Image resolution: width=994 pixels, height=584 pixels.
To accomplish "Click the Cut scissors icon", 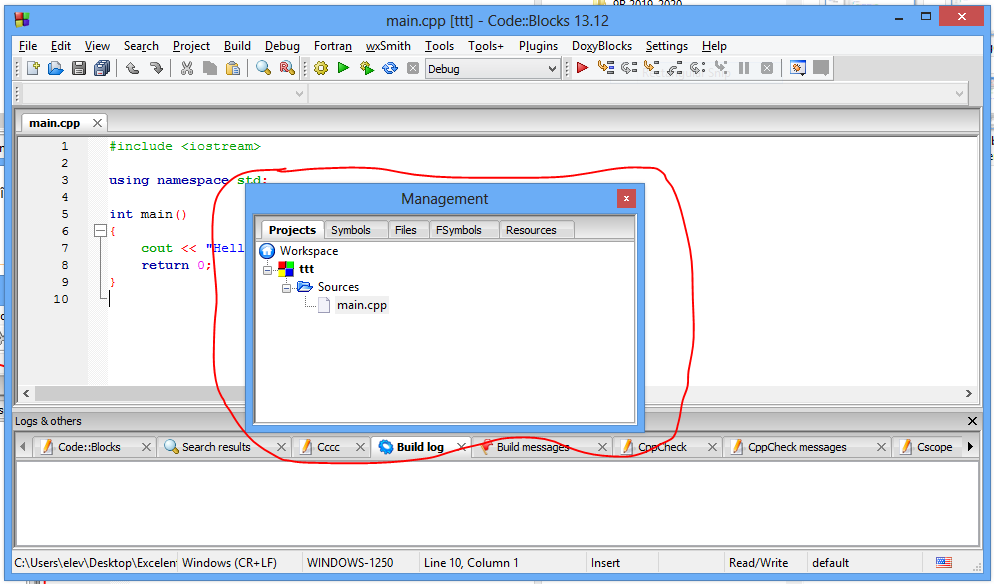I will click(x=187, y=68).
